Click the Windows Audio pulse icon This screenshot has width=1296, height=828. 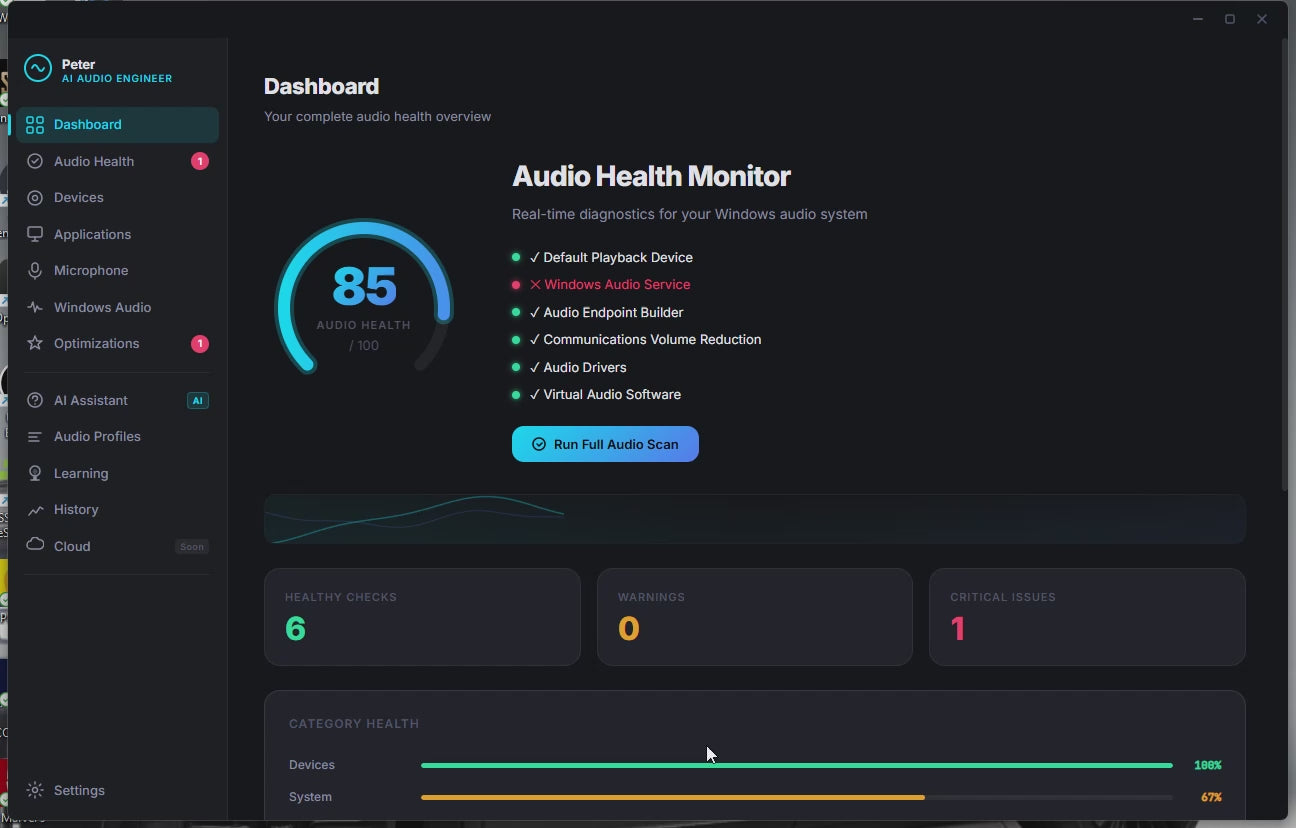[x=35, y=307]
